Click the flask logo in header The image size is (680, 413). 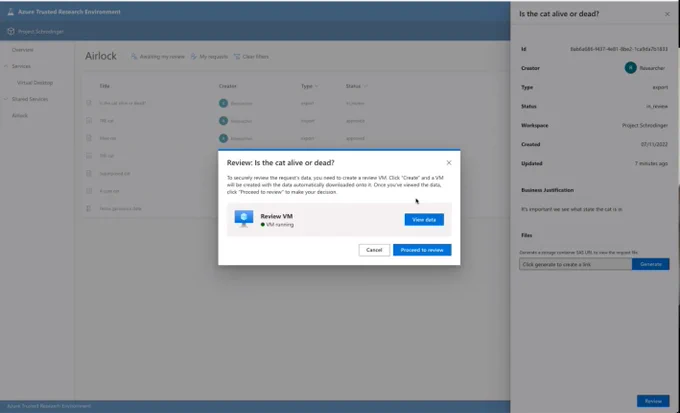point(10,12)
